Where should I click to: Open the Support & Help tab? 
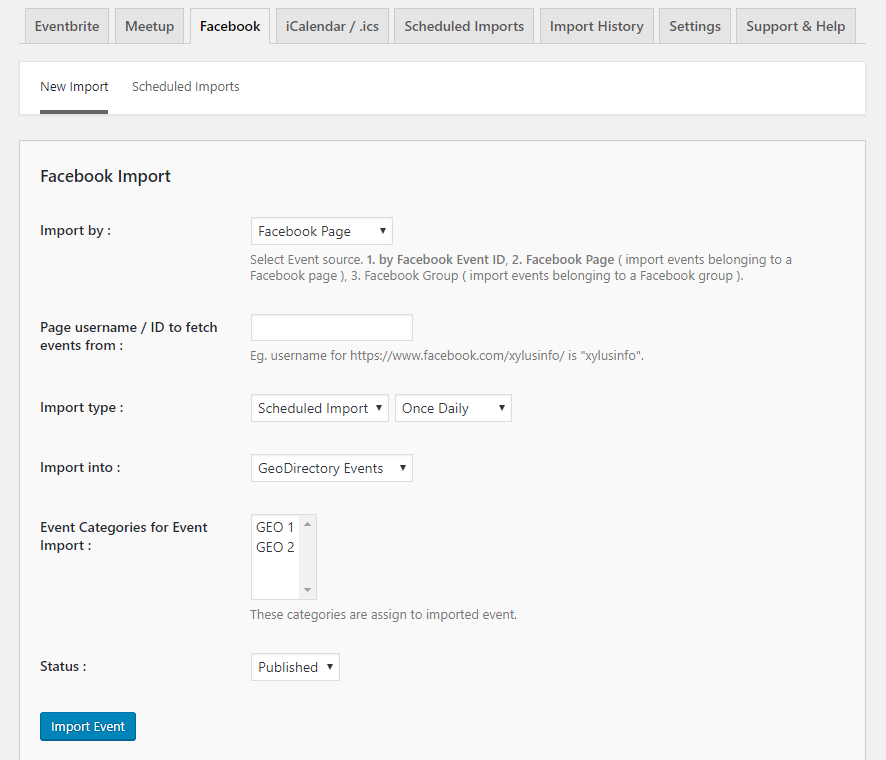(x=795, y=26)
